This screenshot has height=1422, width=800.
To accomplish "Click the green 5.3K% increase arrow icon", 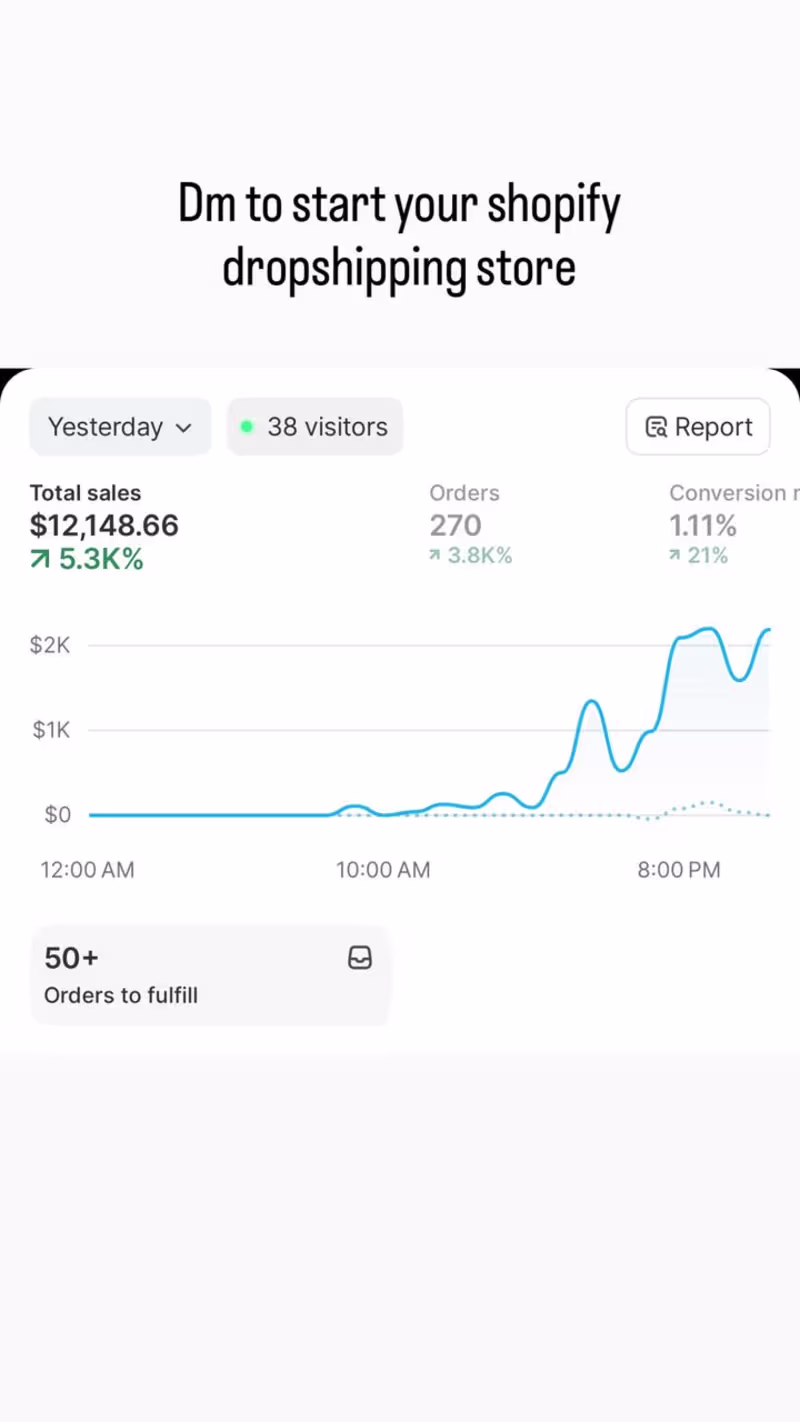I will 40,560.
